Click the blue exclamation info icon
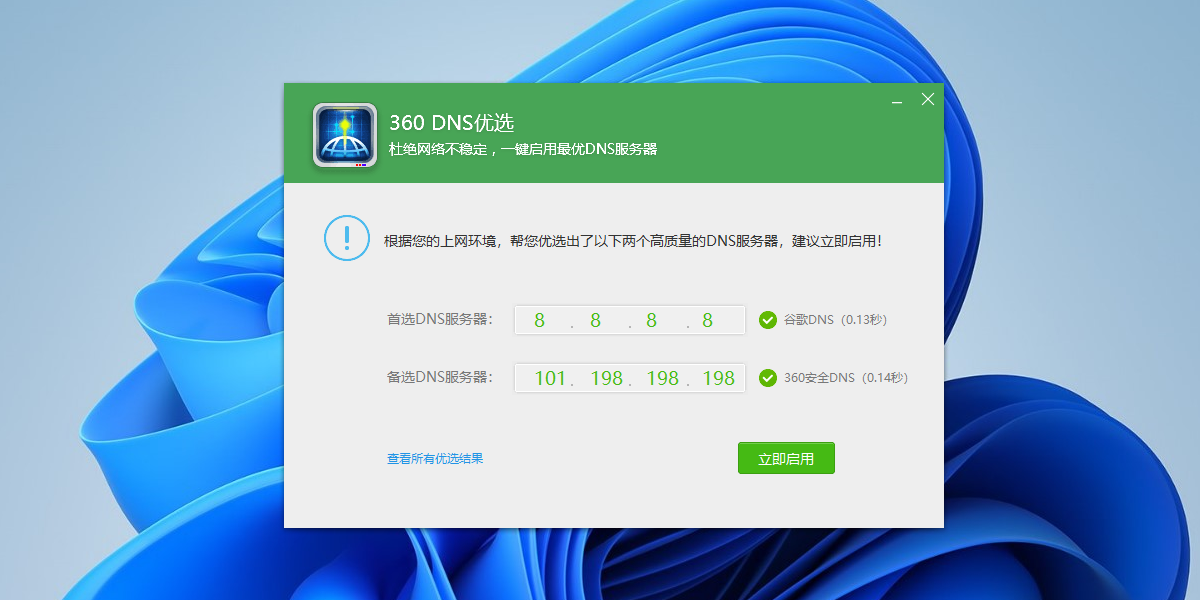 click(347, 238)
